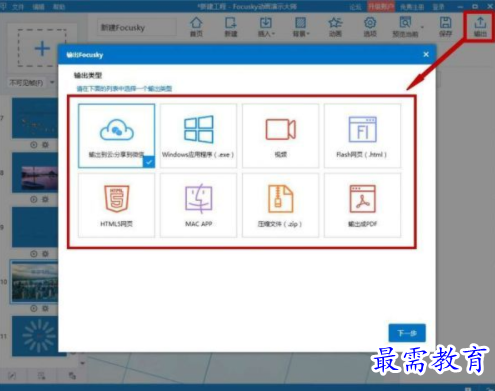
Task: Expand the preview dropdown arrow
Action: pyautogui.click(x=423, y=27)
